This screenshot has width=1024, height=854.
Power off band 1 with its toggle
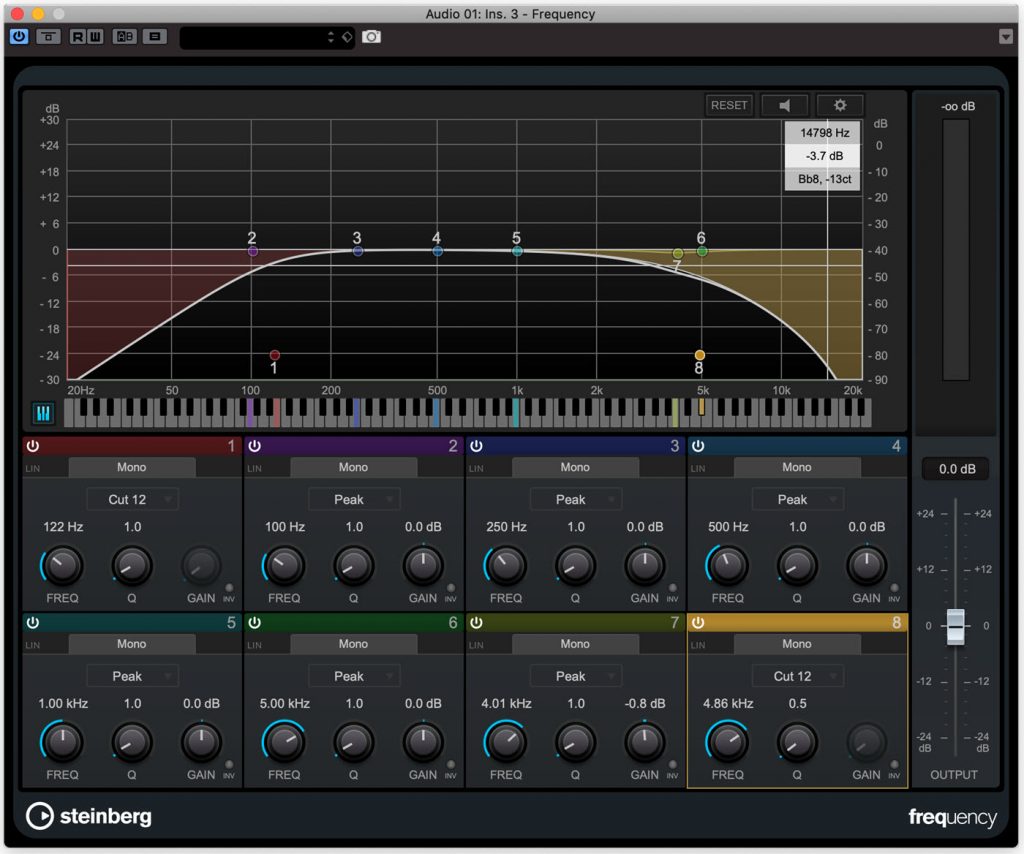tap(32, 446)
